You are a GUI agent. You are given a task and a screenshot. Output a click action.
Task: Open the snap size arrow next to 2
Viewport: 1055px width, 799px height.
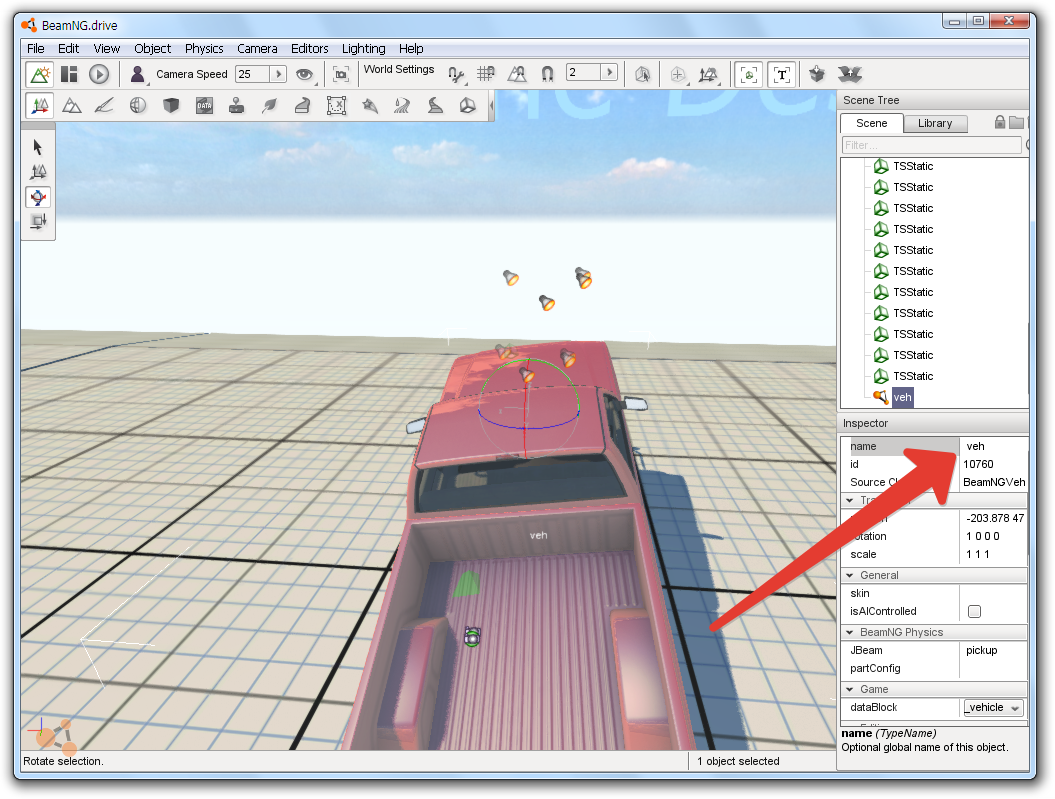tap(610, 73)
